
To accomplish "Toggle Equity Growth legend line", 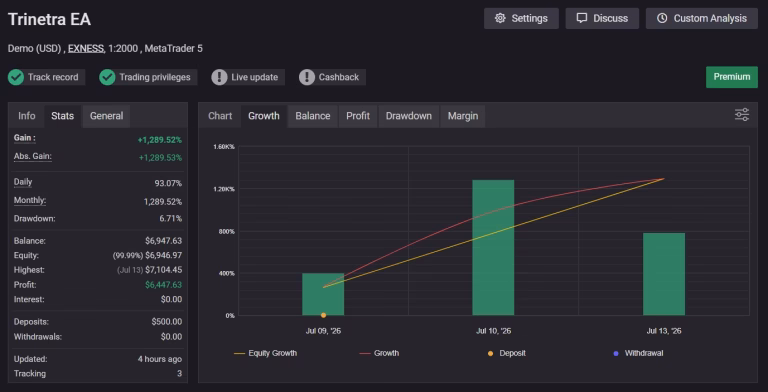I will (x=265, y=353).
